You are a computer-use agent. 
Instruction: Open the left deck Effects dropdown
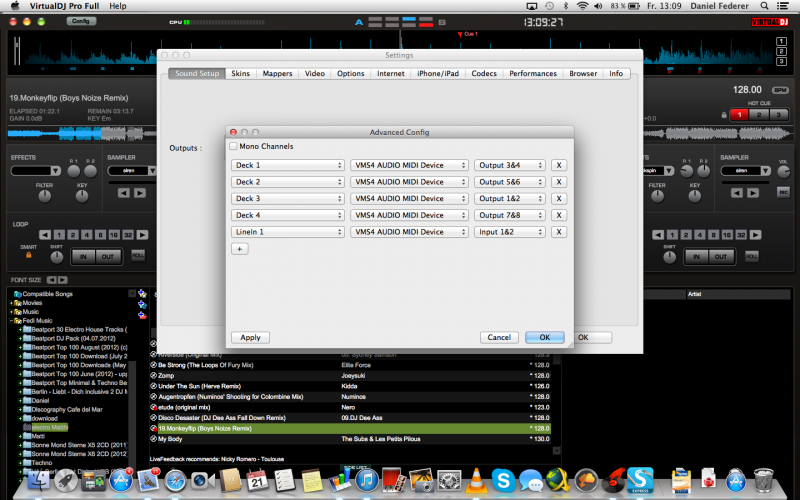coord(36,171)
